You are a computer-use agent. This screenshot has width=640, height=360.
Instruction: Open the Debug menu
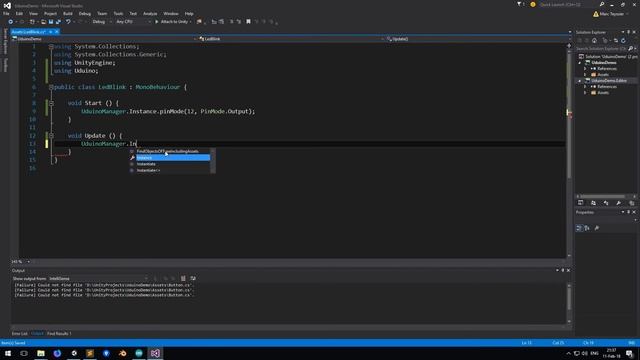[x=85, y=13]
